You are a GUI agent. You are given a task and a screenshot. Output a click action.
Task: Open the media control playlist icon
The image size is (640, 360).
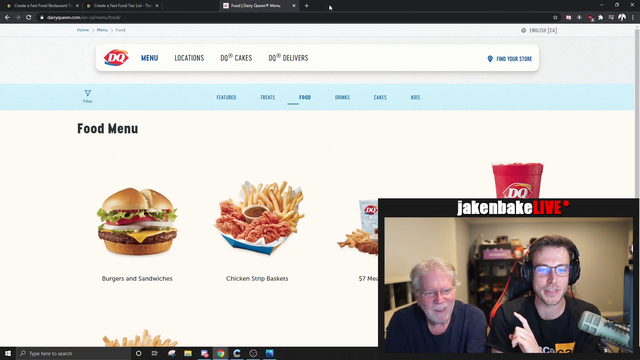pos(611,17)
